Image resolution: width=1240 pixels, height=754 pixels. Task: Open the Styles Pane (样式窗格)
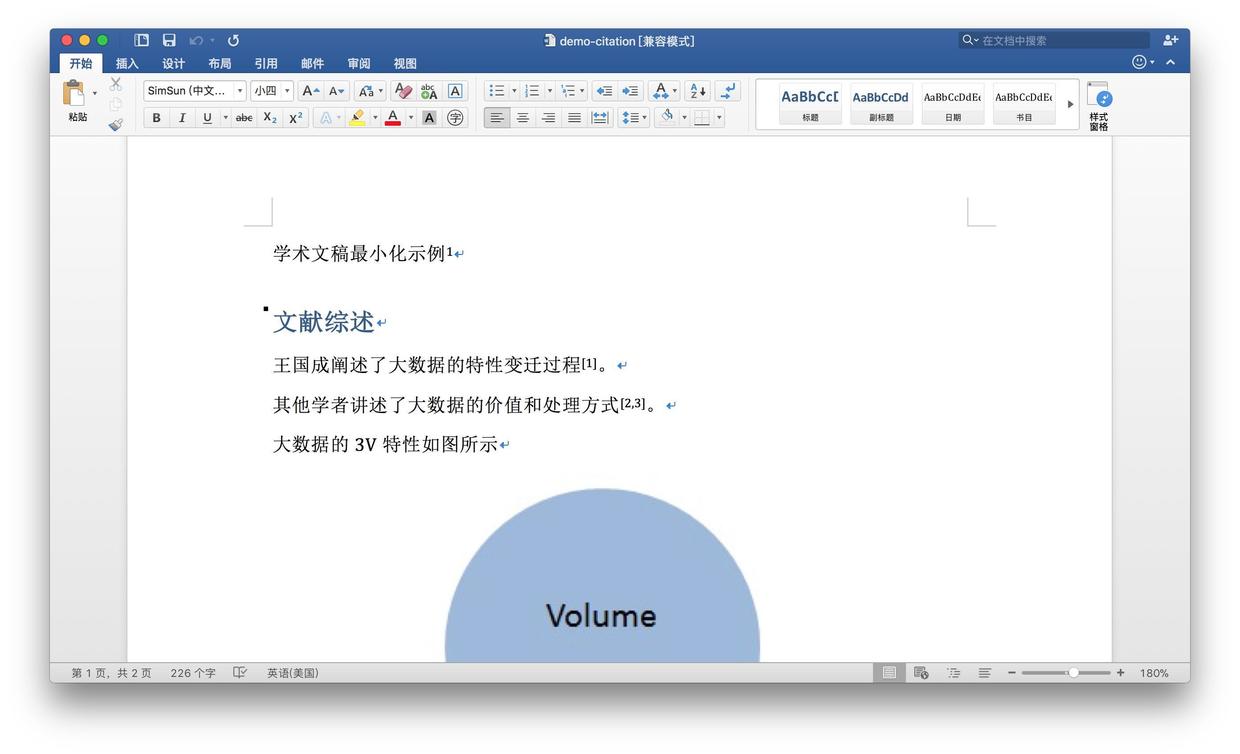click(x=1099, y=106)
